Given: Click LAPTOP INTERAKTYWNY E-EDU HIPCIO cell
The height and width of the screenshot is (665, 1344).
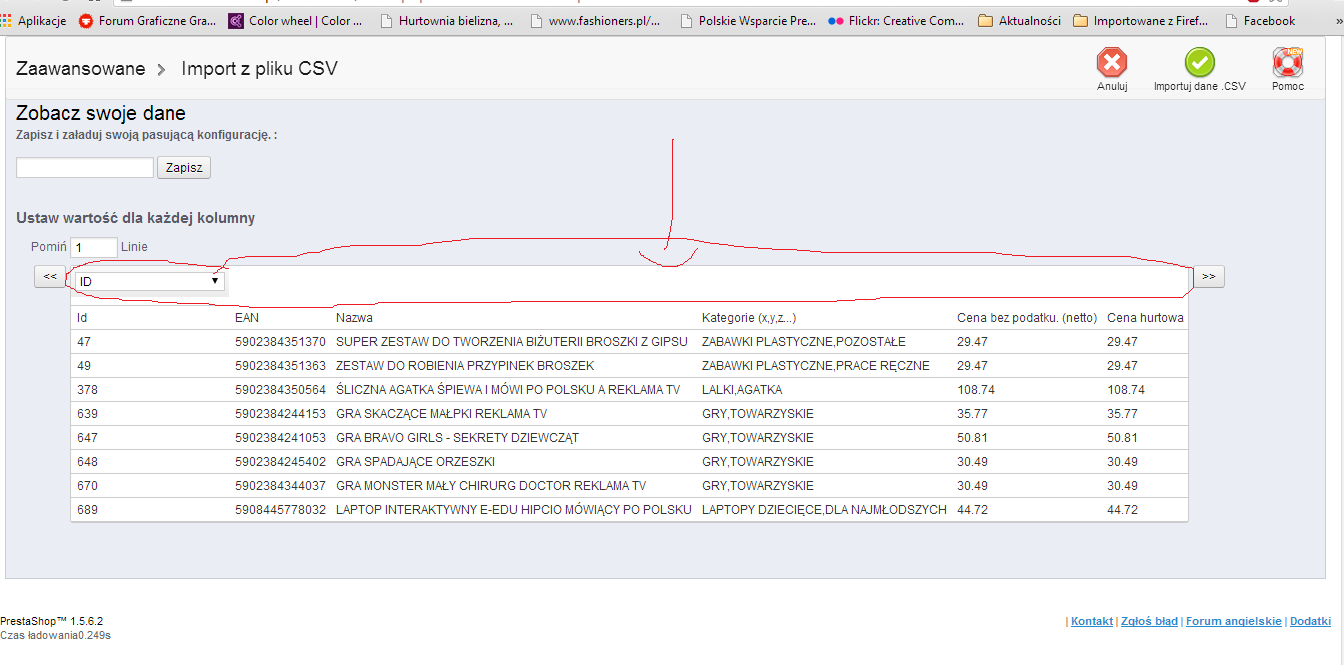Looking at the screenshot, I should [513, 510].
